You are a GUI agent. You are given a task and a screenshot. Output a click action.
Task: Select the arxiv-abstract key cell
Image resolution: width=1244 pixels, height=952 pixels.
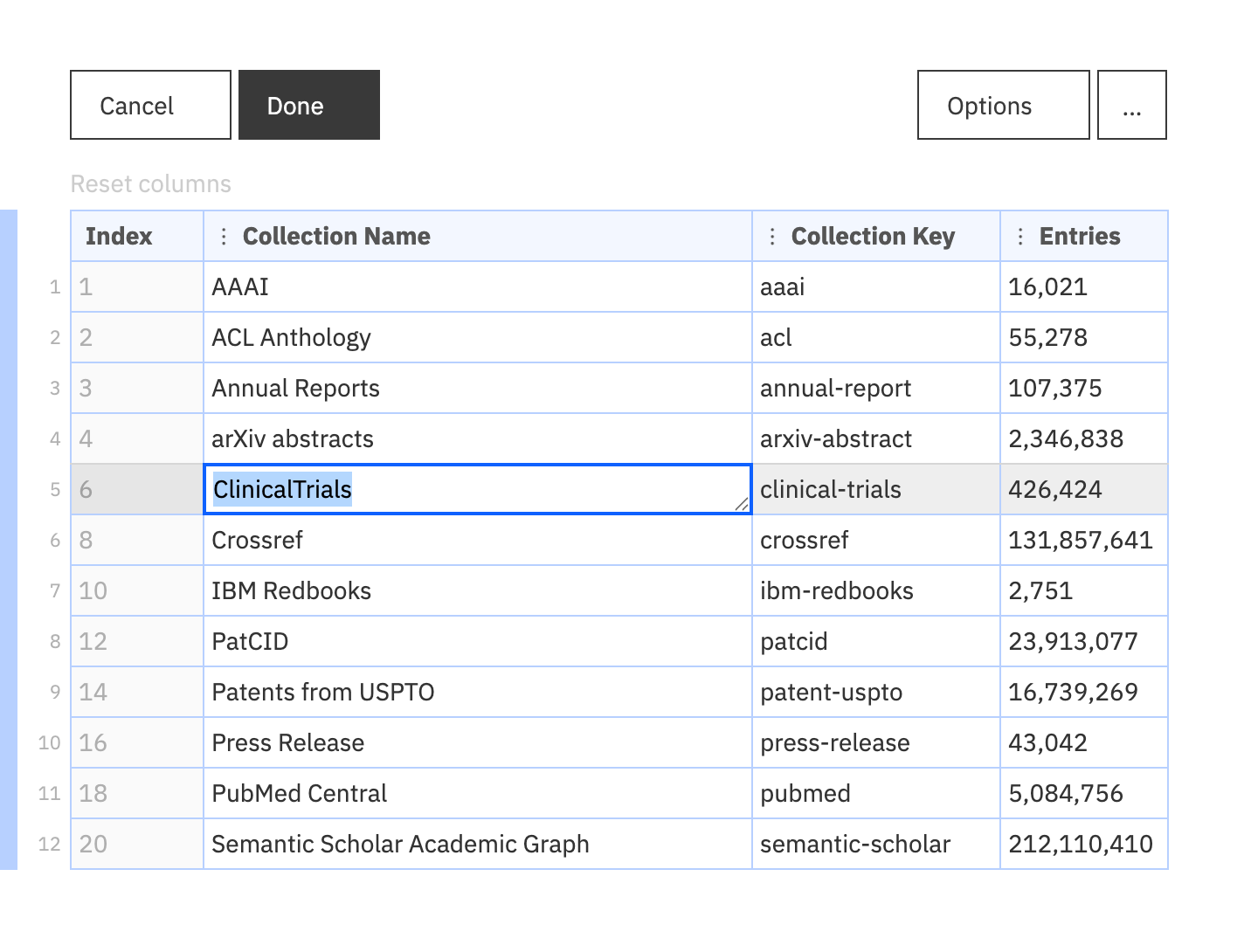tap(876, 438)
